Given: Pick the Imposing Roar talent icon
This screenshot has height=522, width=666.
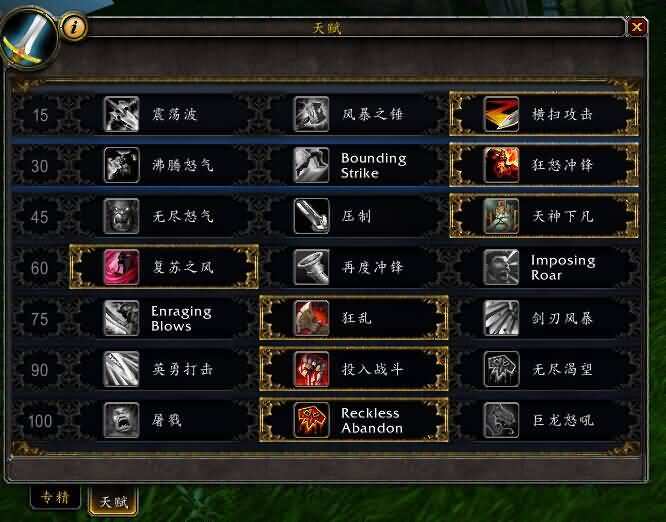Looking at the screenshot, I should (501, 267).
